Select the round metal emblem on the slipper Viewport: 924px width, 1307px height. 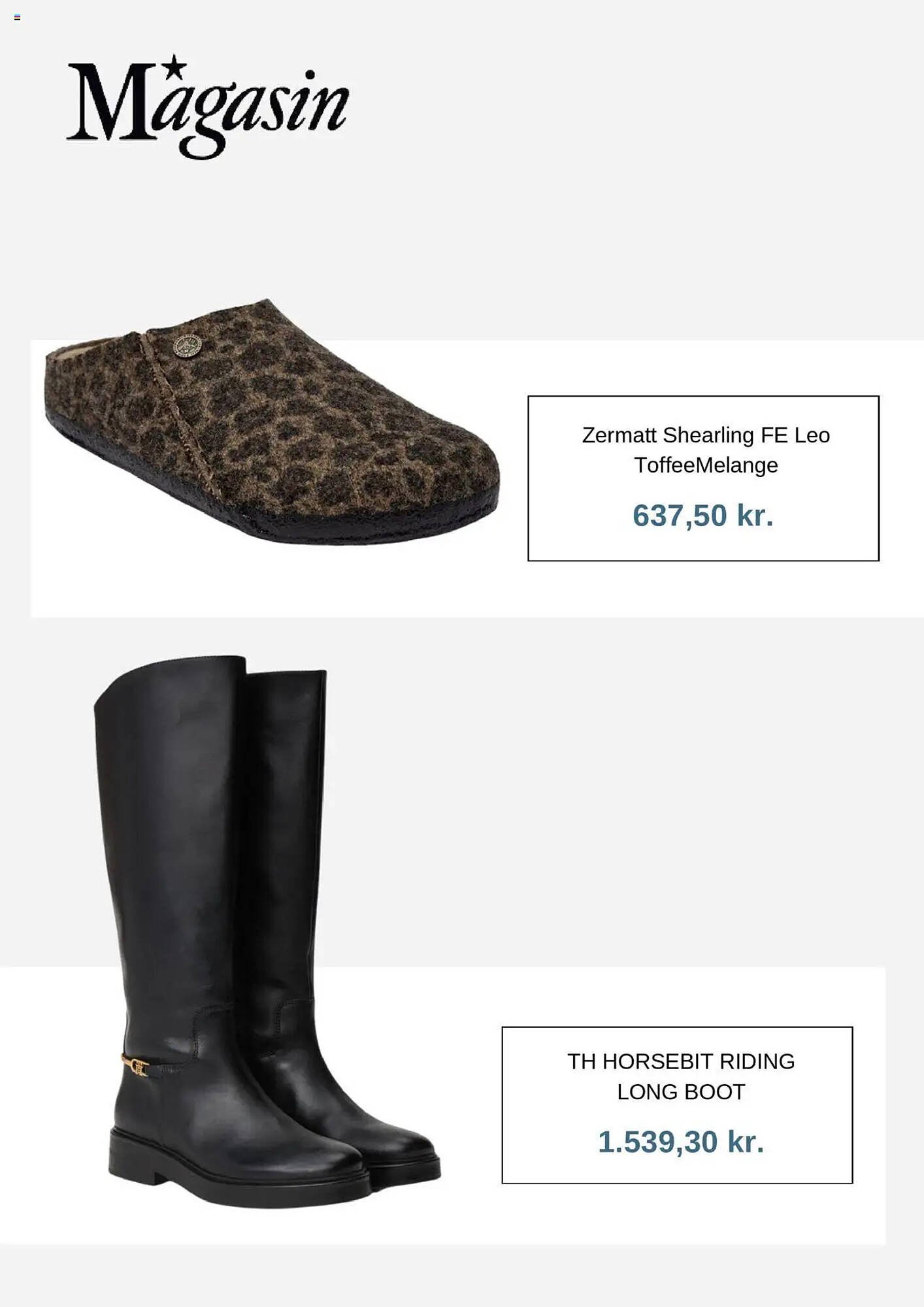tap(188, 346)
